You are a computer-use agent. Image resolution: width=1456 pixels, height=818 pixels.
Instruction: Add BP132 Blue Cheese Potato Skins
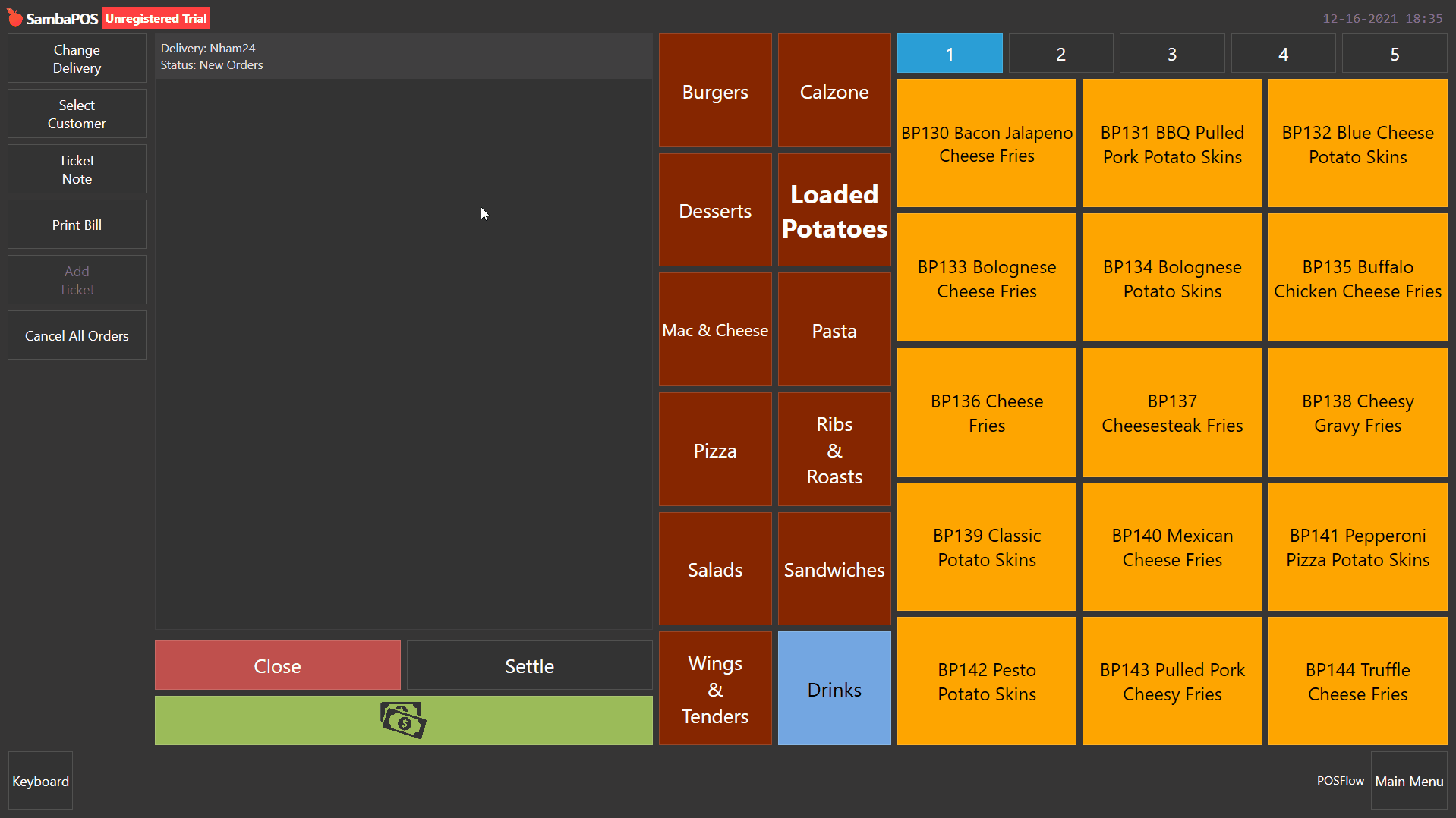point(1357,143)
